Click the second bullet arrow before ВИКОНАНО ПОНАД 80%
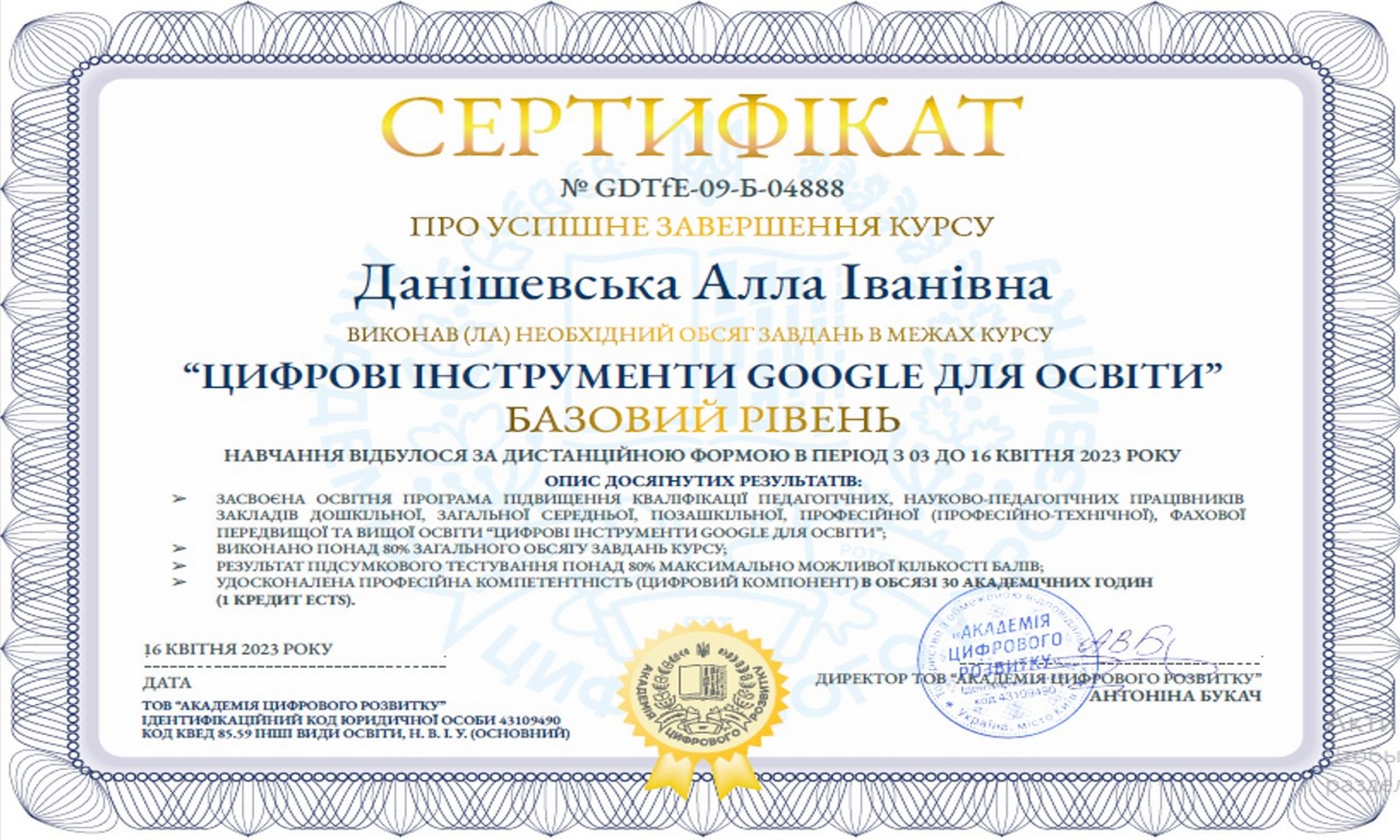The width and height of the screenshot is (1400, 840). (180, 549)
